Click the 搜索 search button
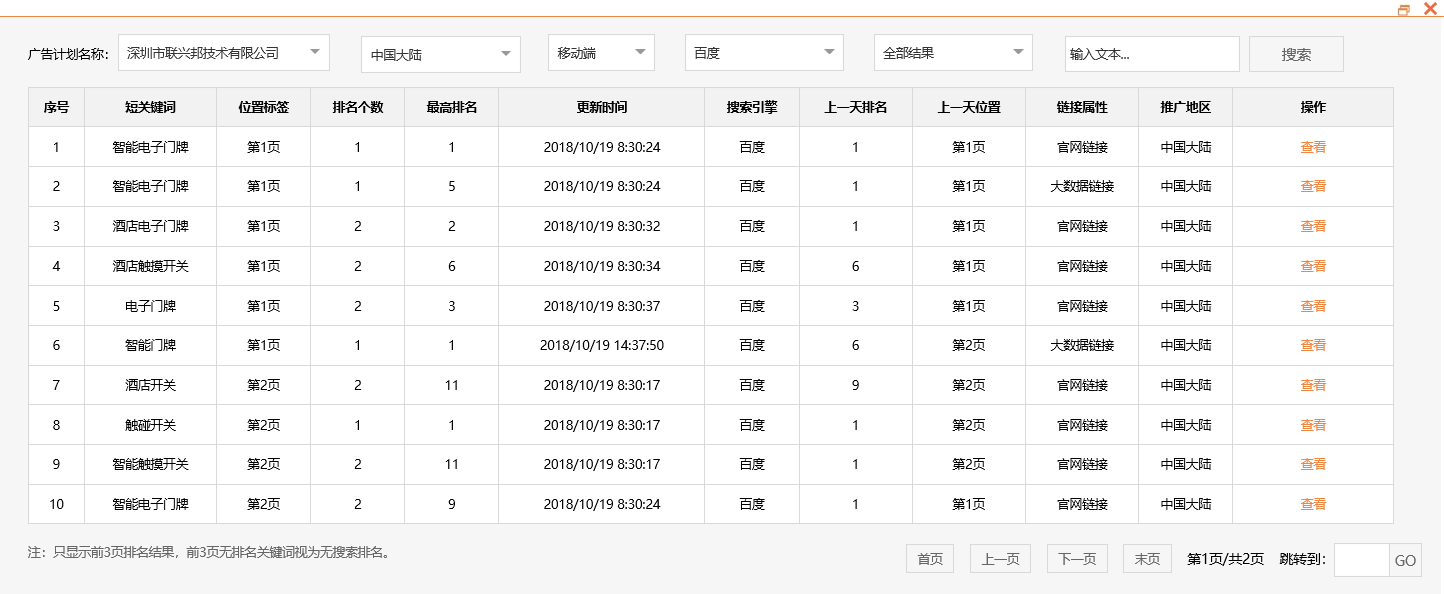1444x594 pixels. pos(1296,53)
